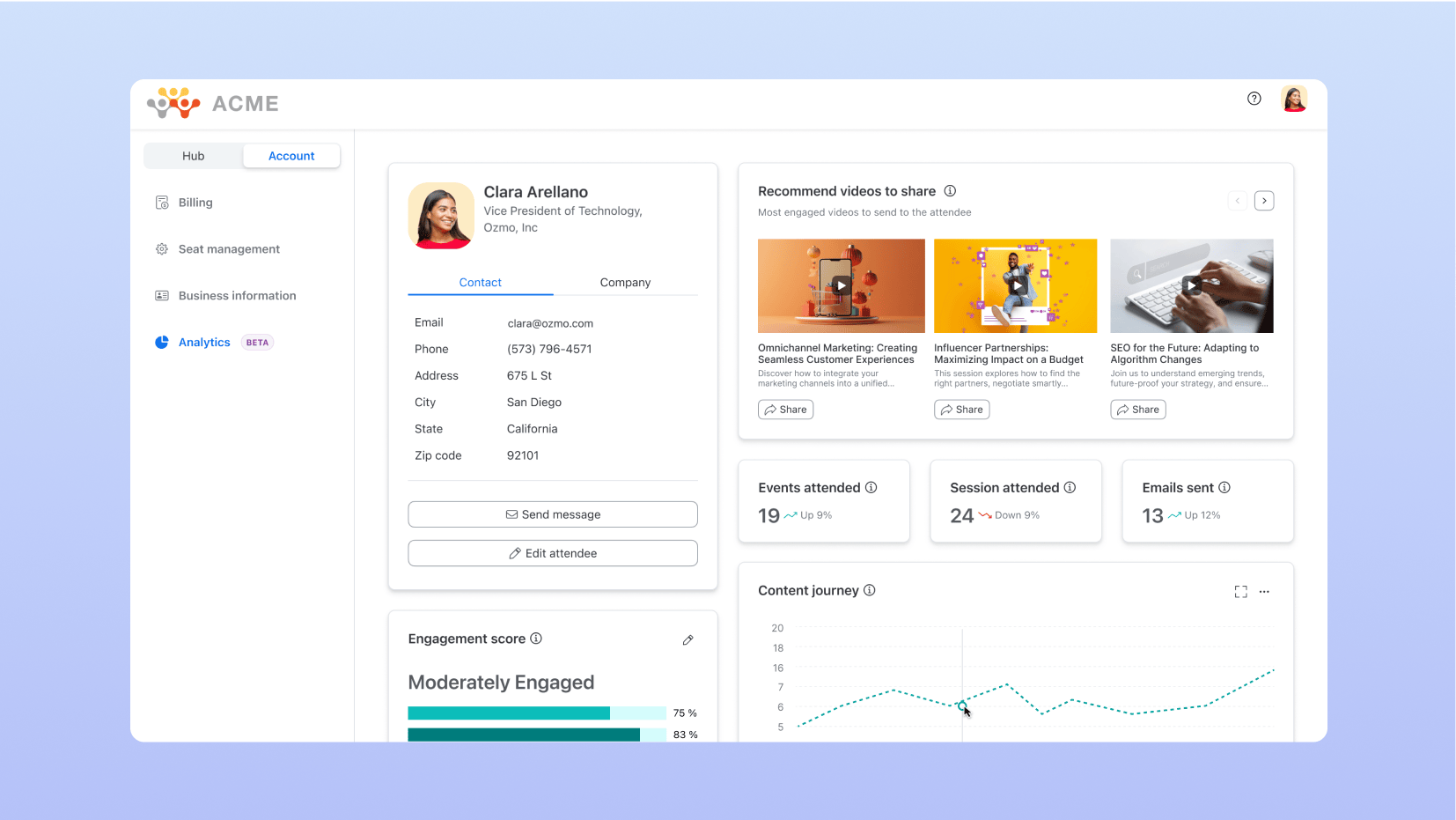Viewport: 1456px width, 820px height.
Task: Select the Contact tab
Action: [x=480, y=283]
